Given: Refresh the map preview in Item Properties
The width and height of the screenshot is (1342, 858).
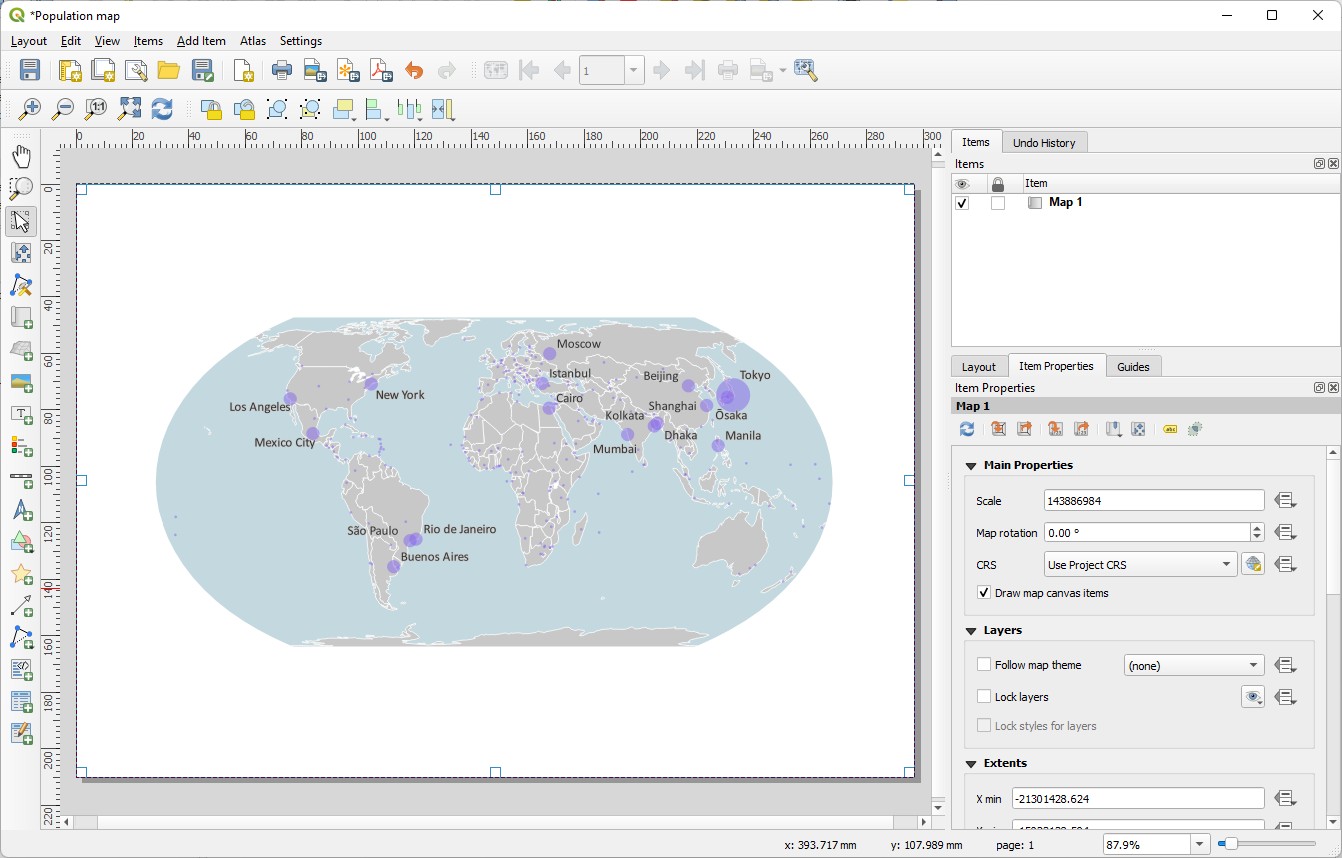Looking at the screenshot, I should (x=966, y=428).
